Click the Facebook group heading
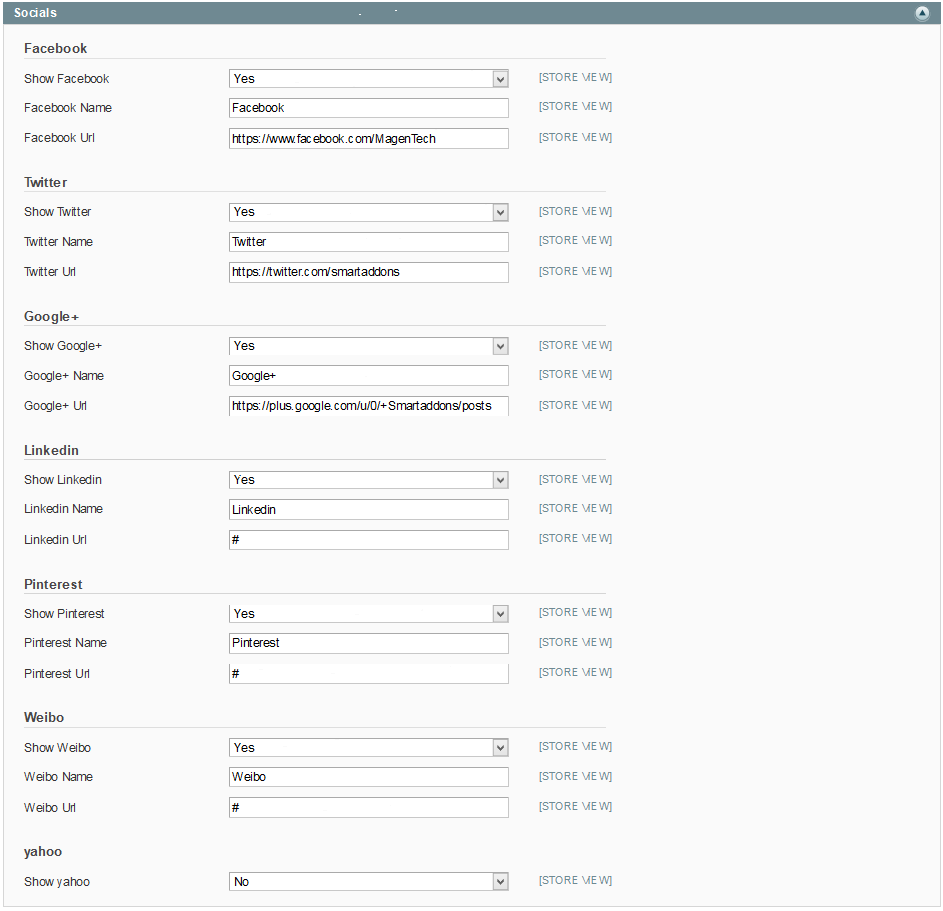The width and height of the screenshot is (943, 911). (55, 49)
